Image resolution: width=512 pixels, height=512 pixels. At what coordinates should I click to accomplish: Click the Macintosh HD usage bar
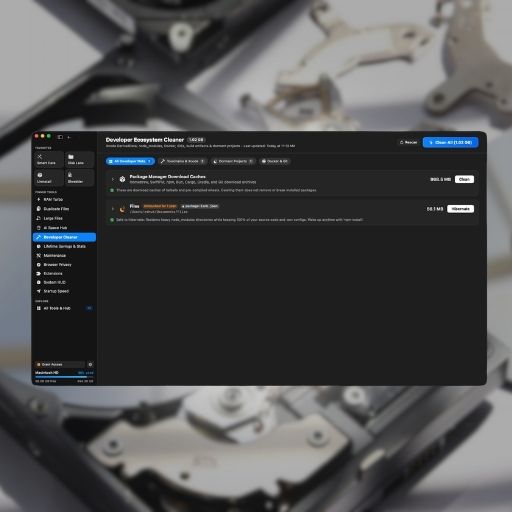(64, 377)
